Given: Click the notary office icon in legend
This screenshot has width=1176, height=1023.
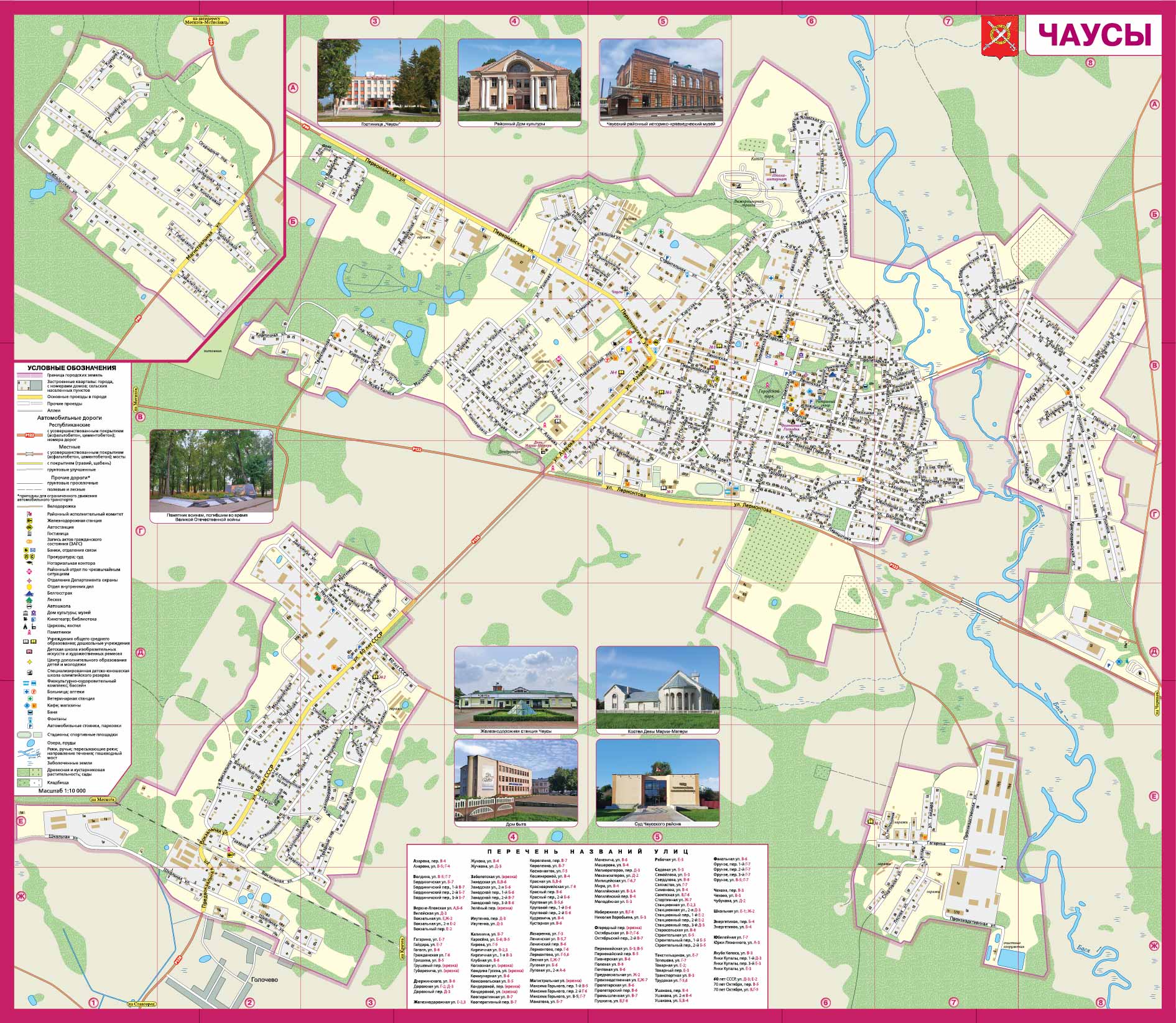Looking at the screenshot, I should (x=29, y=563).
